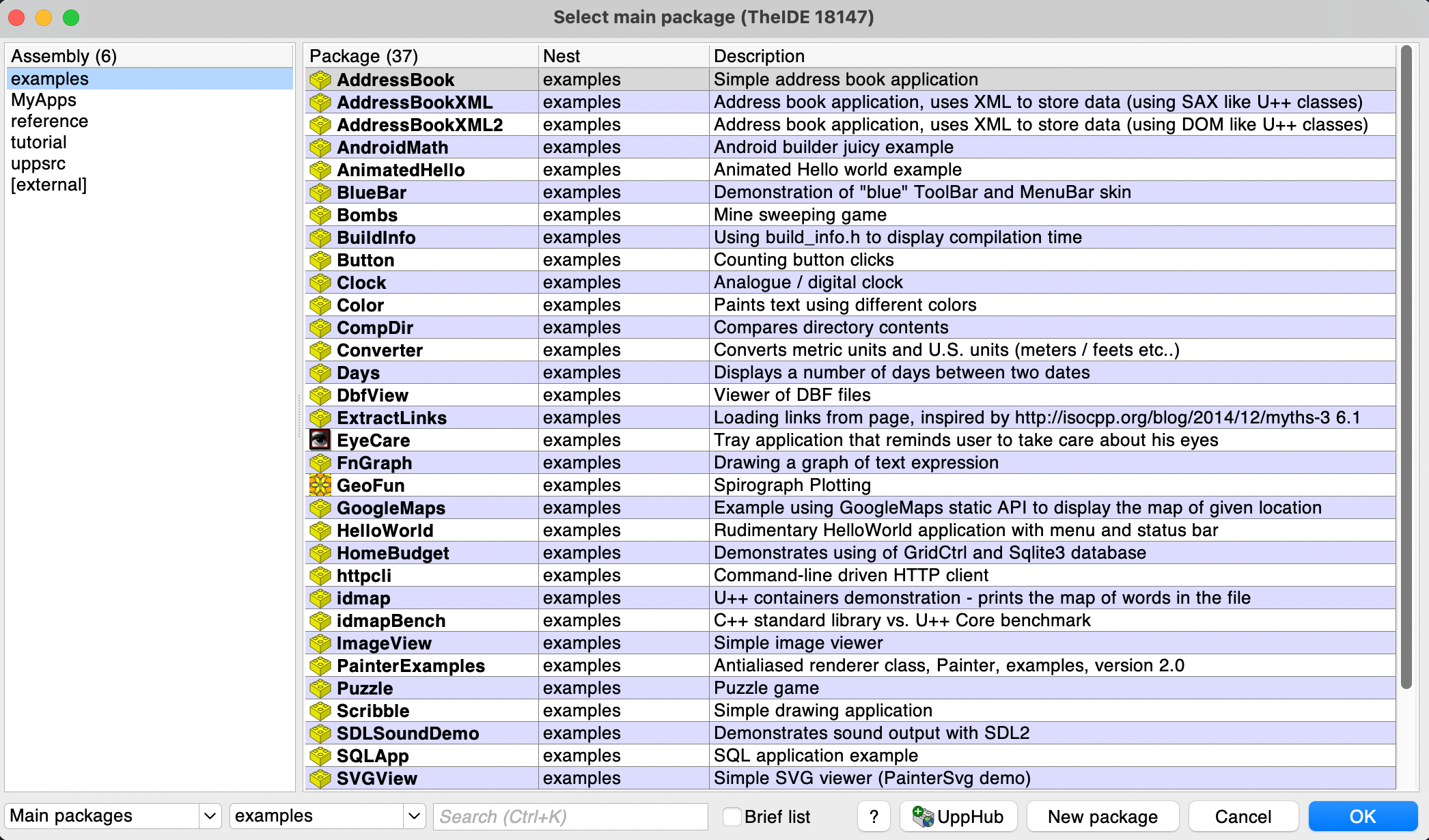Open the Main packages dropdown
The width and height of the screenshot is (1429, 840).
pos(210,816)
